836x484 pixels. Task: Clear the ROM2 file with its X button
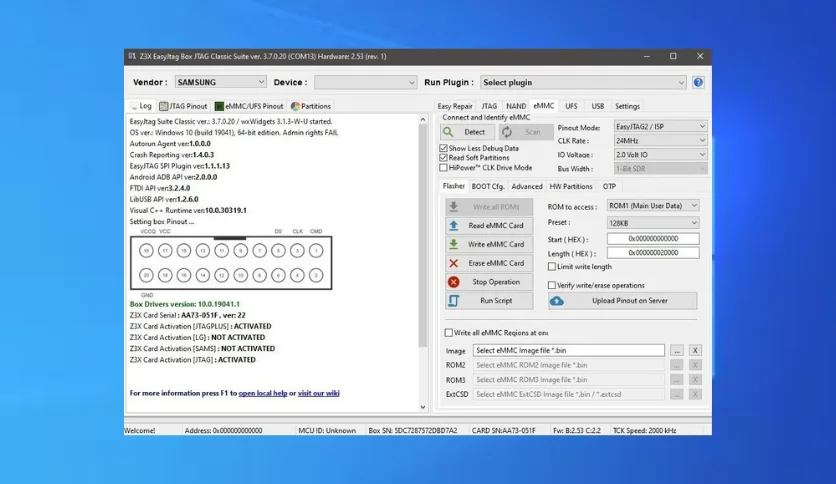click(695, 365)
